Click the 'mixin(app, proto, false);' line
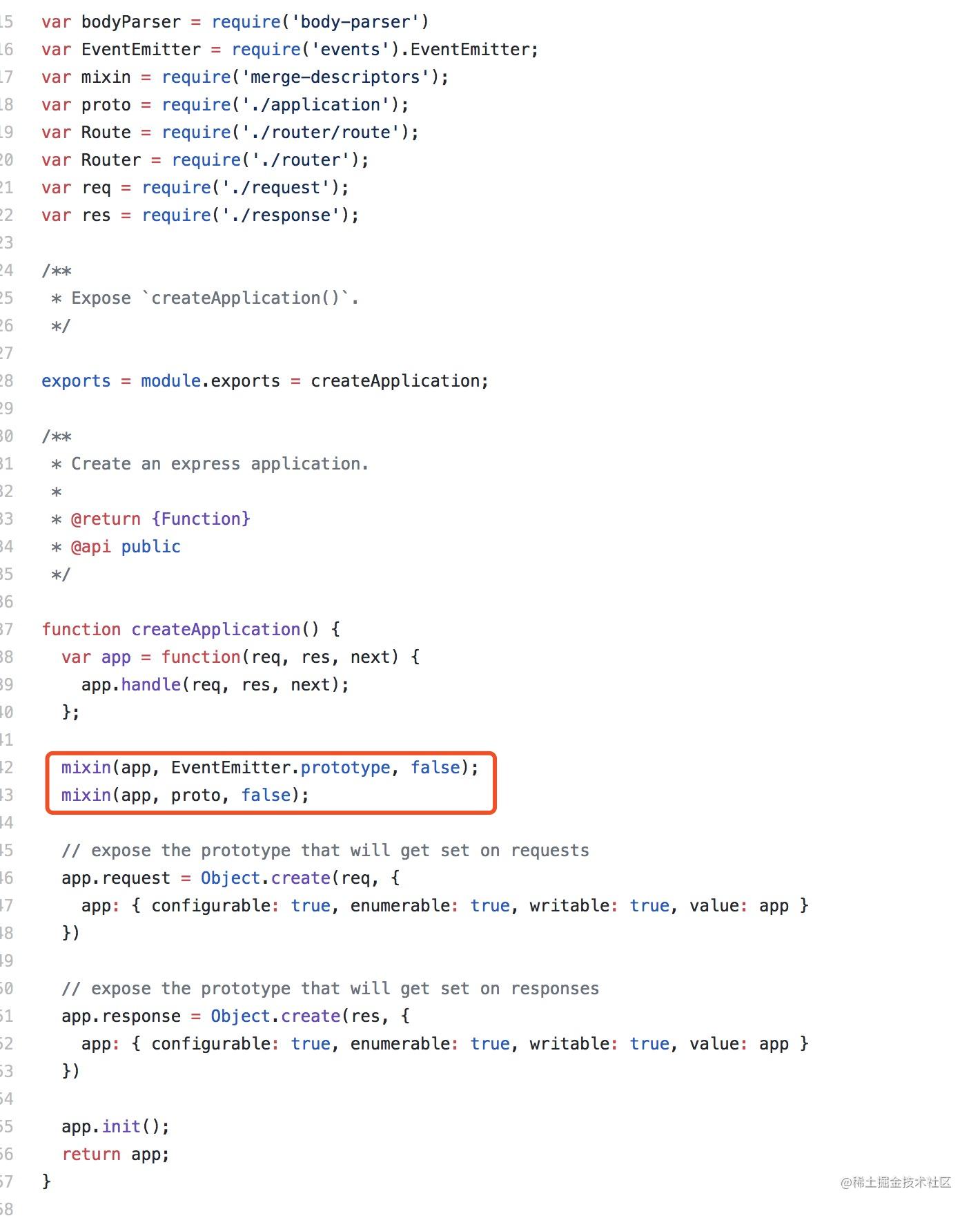This screenshot has width=980, height=1218. tap(185, 795)
